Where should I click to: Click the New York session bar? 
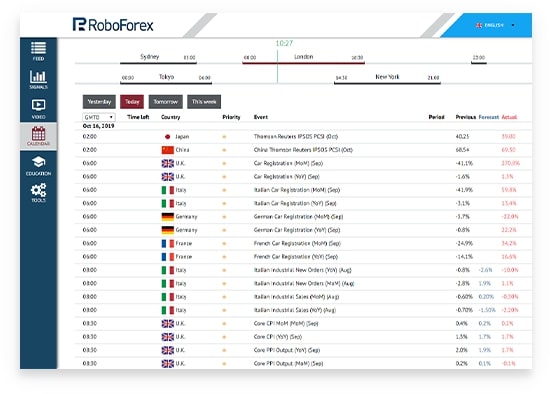pyautogui.click(x=387, y=83)
